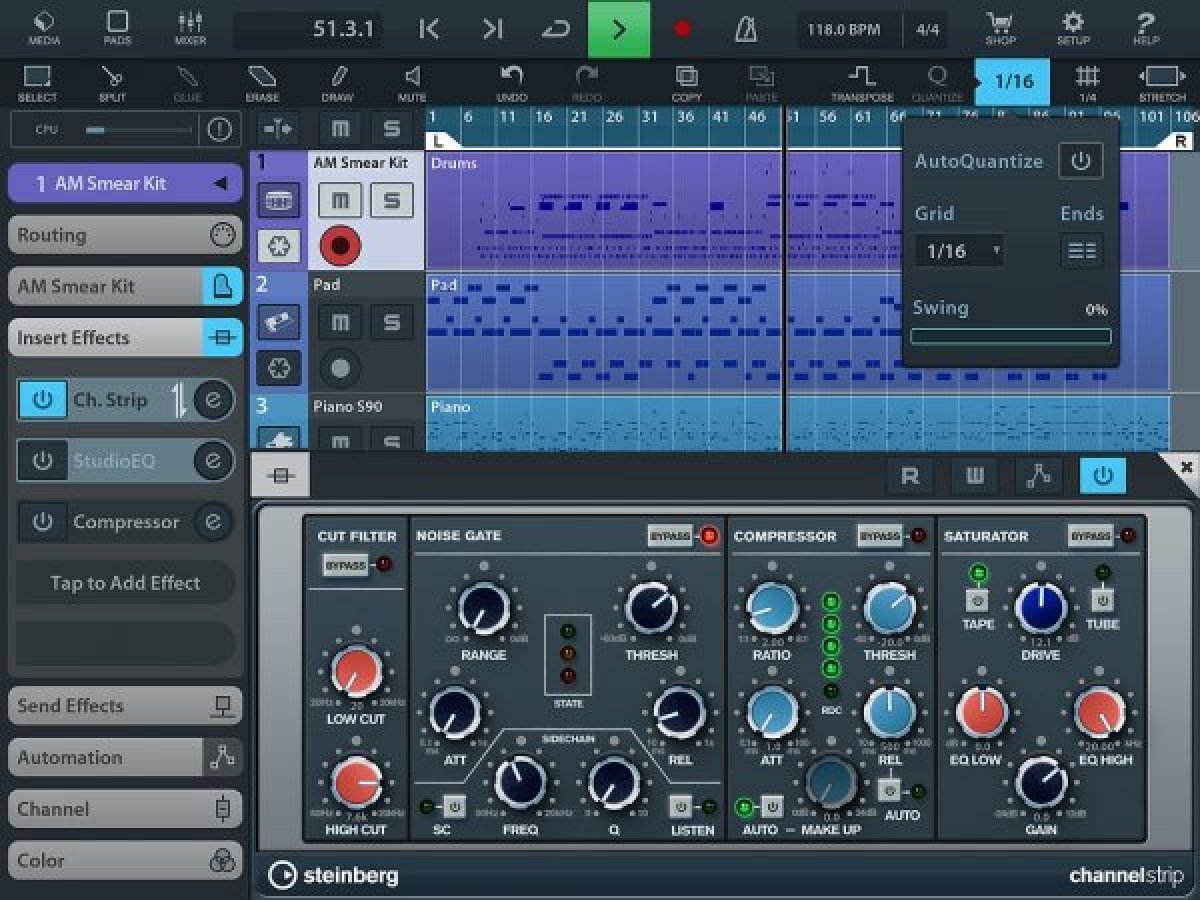Change the 4/4 time signature
Screen dimensions: 1200x900
coord(927,30)
